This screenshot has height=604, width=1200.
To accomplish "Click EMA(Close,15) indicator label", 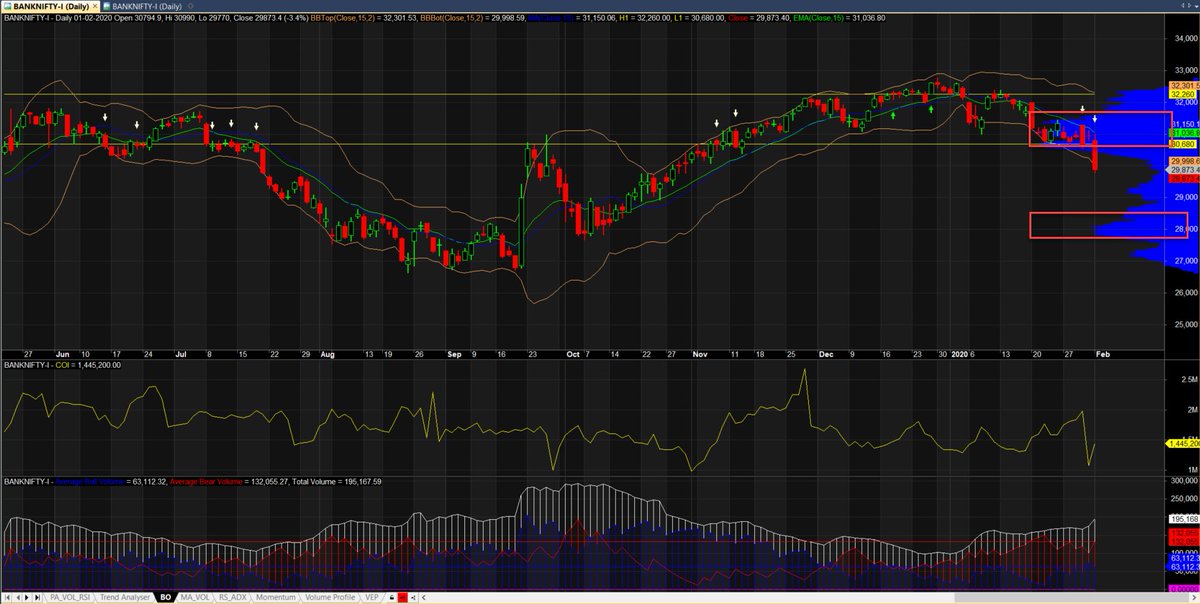I will pyautogui.click(x=818, y=18).
